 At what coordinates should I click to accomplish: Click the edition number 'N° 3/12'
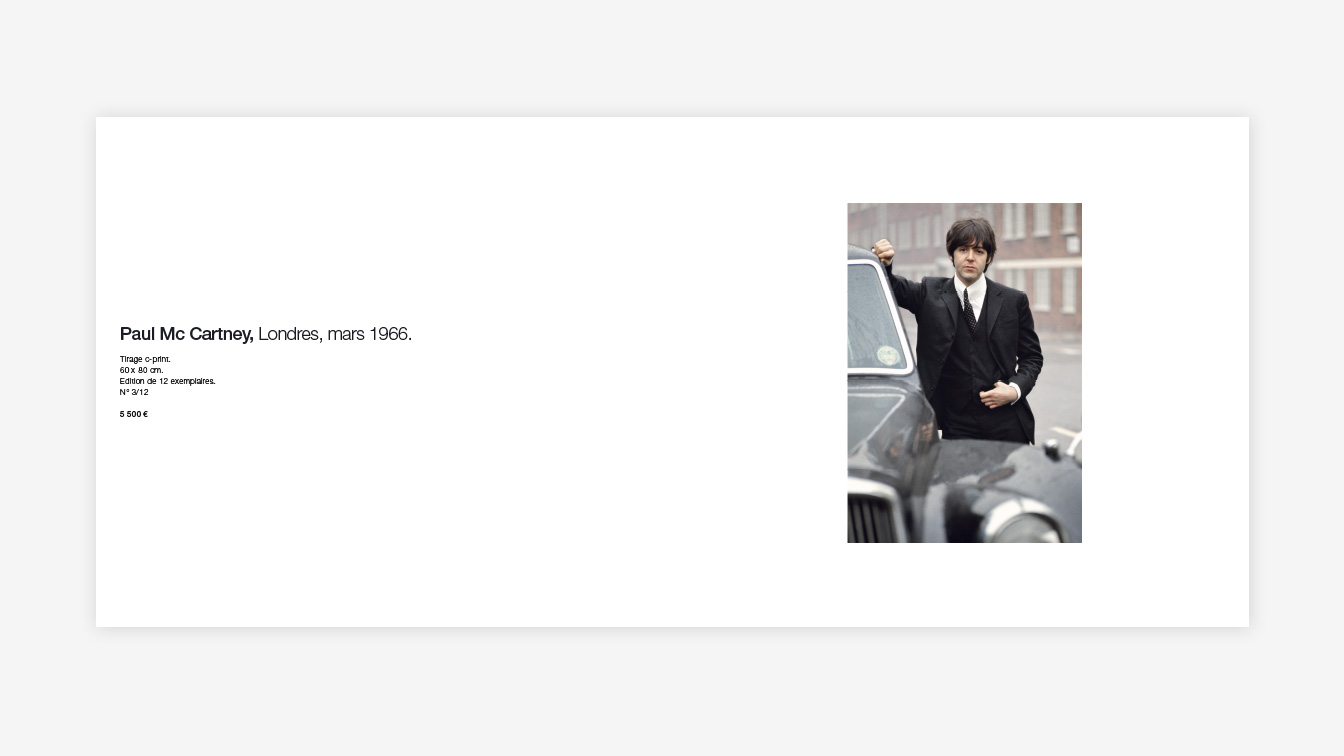click(134, 392)
